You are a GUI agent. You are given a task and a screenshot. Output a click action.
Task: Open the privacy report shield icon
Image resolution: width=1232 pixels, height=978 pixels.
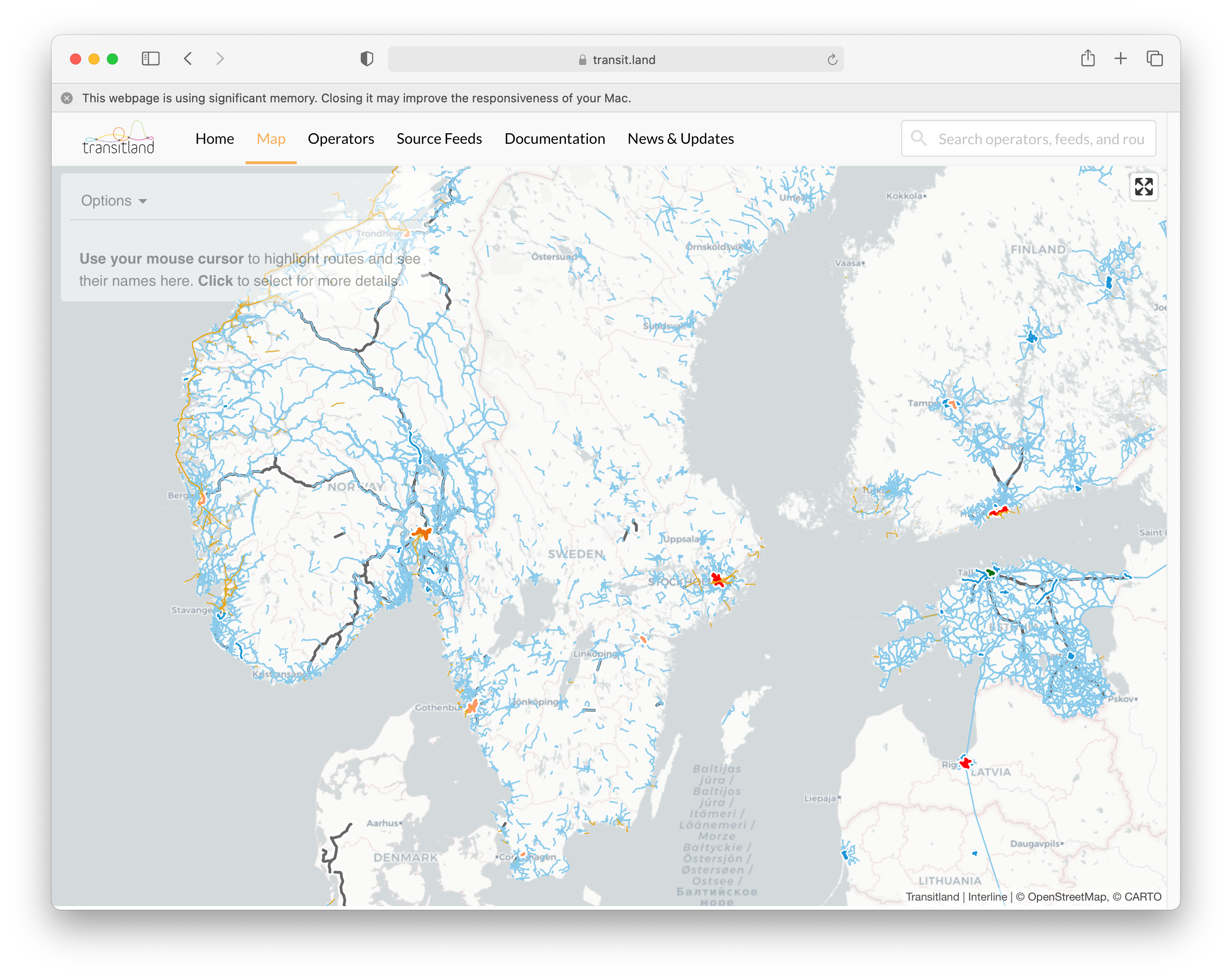coord(367,59)
